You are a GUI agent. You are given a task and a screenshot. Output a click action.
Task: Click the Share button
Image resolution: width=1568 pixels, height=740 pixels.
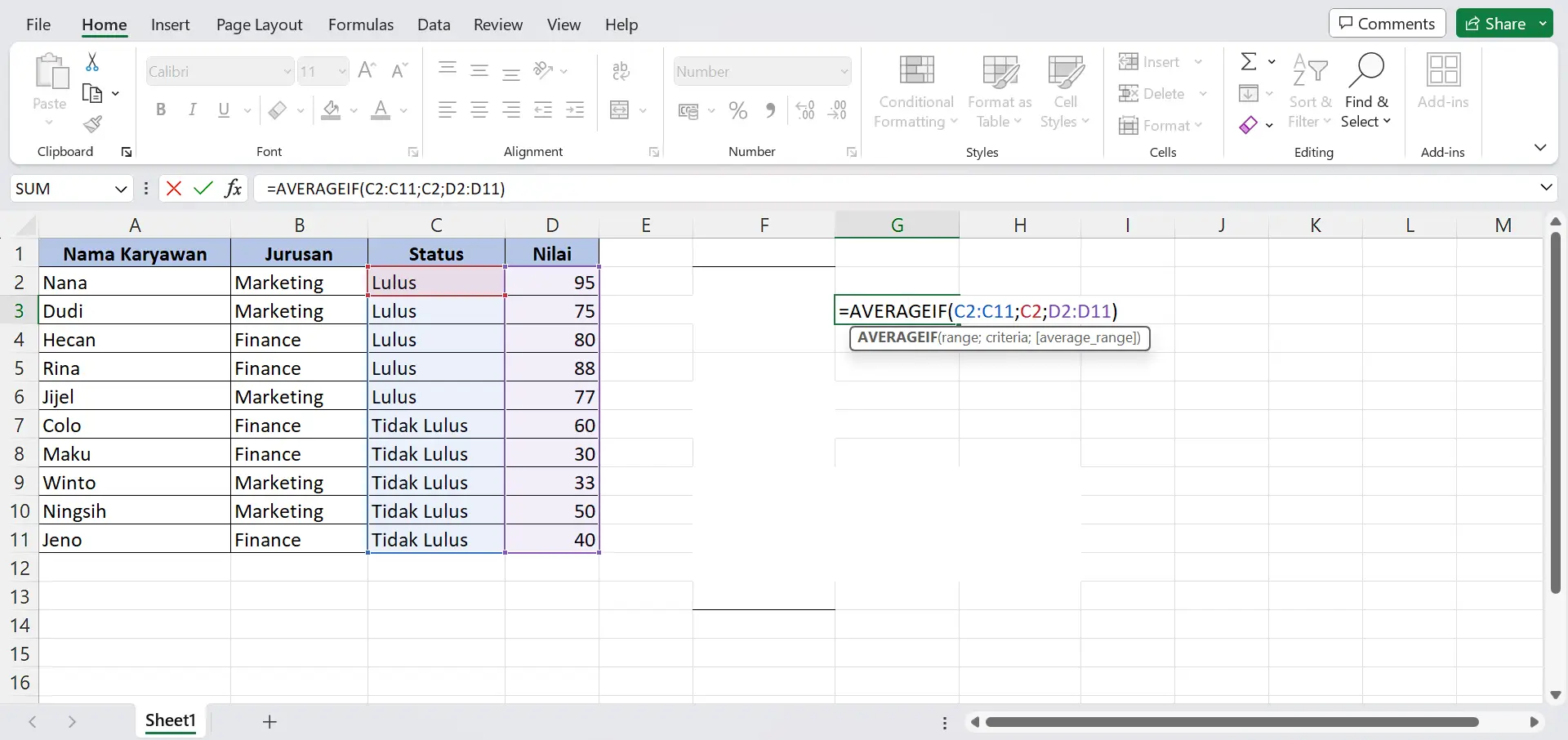1495,24
